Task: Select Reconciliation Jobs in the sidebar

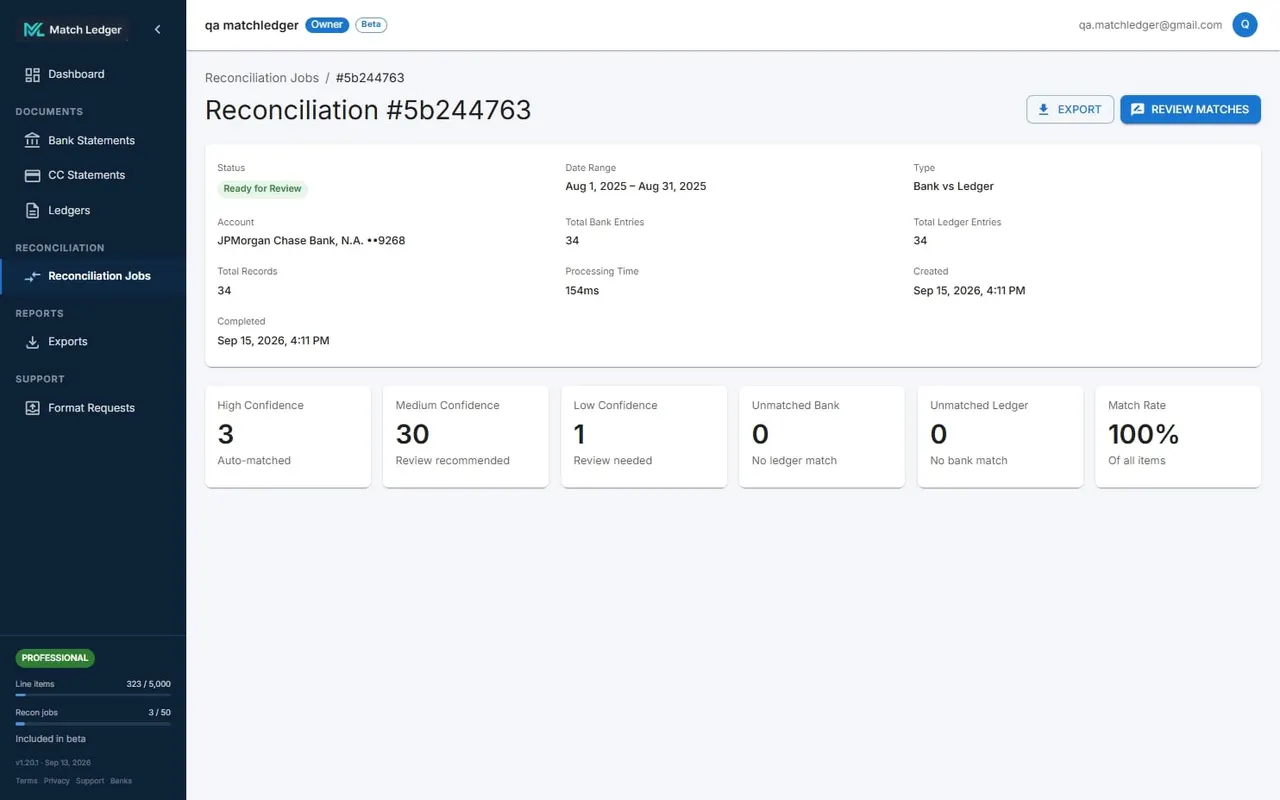Action: [x=93, y=276]
